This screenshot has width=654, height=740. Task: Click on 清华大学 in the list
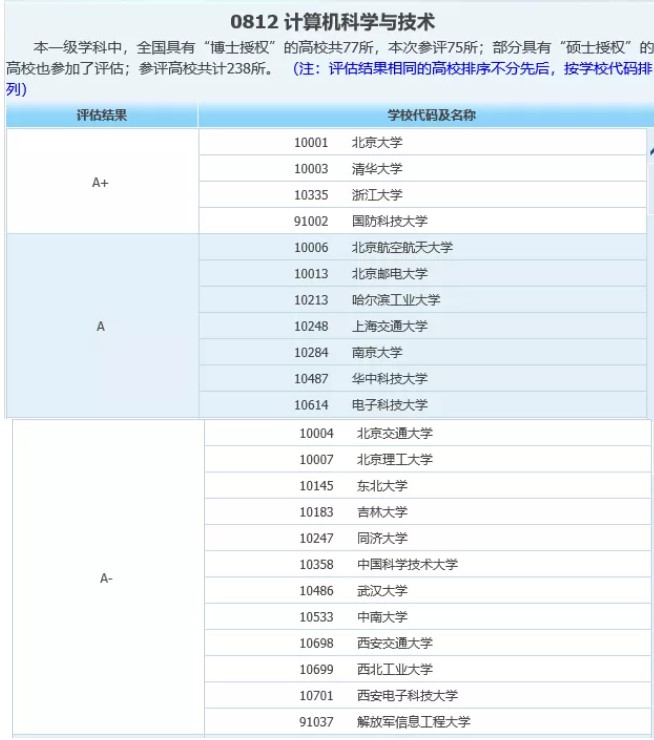coord(377,169)
